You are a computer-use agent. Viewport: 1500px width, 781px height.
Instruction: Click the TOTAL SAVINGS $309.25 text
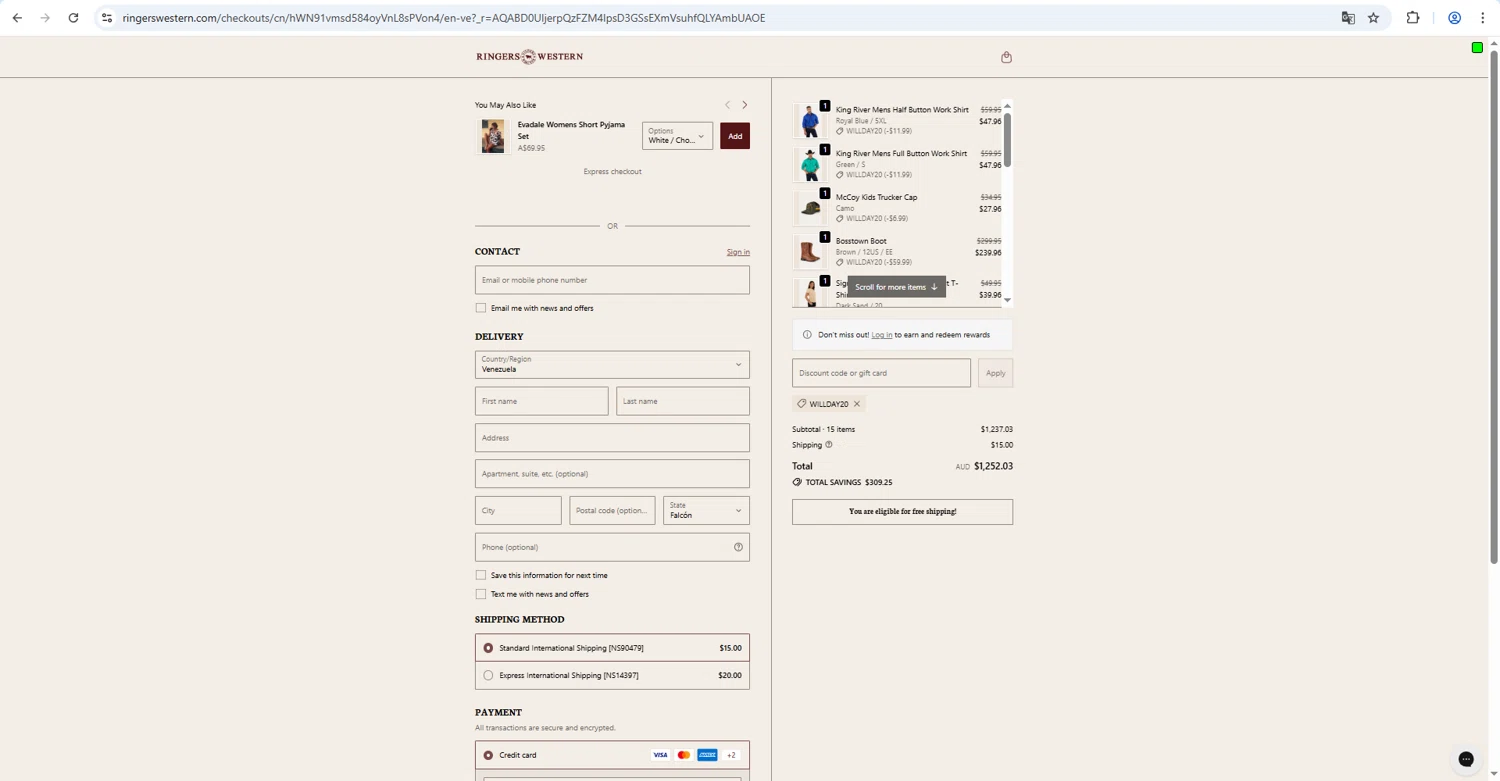(x=849, y=482)
